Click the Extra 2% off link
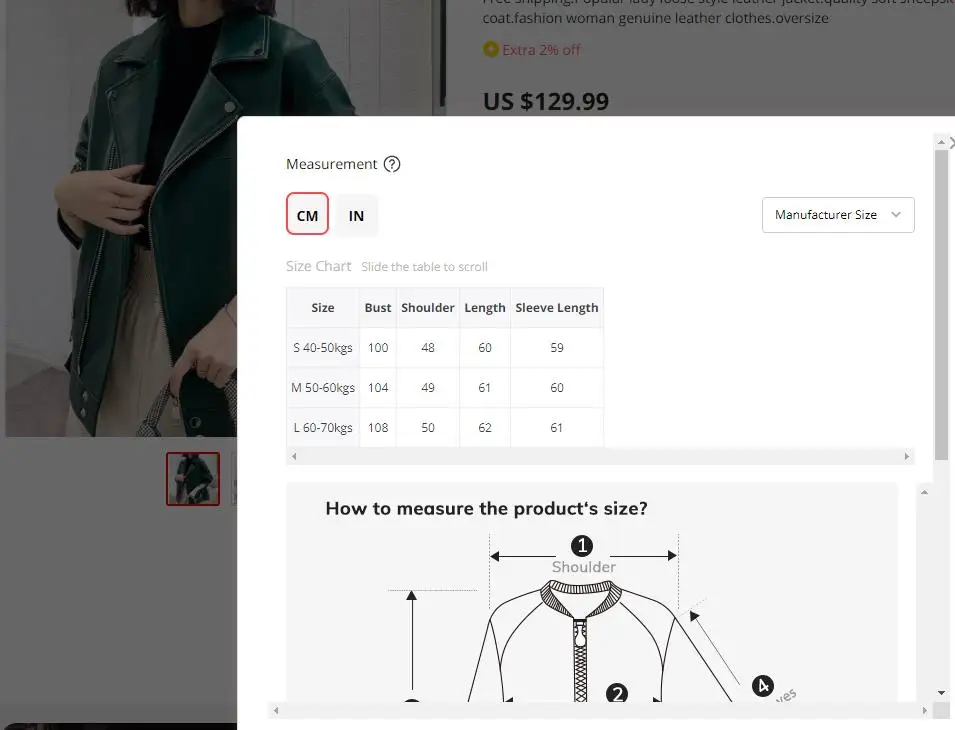 point(541,50)
